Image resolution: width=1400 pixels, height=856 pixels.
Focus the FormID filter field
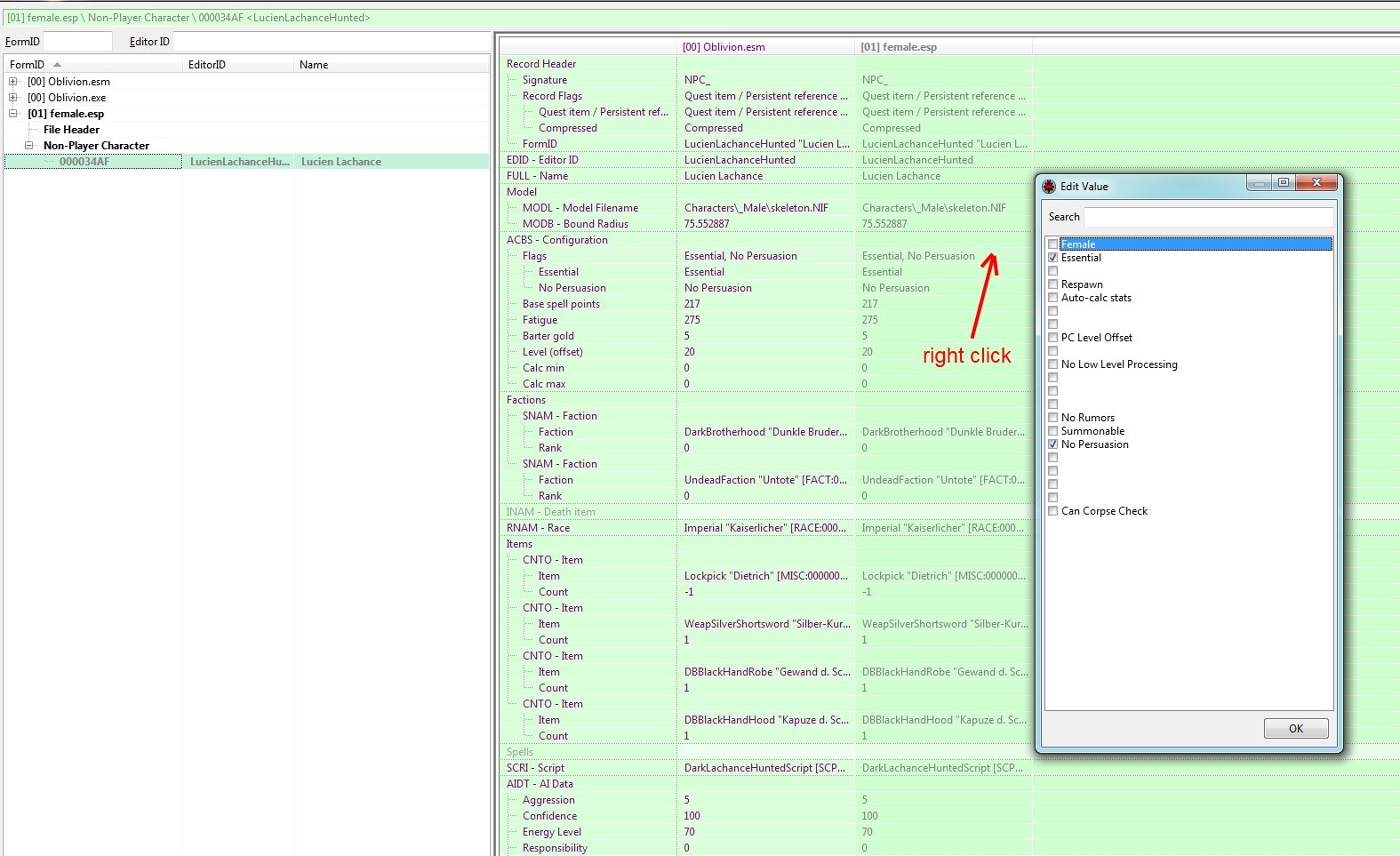tap(77, 41)
